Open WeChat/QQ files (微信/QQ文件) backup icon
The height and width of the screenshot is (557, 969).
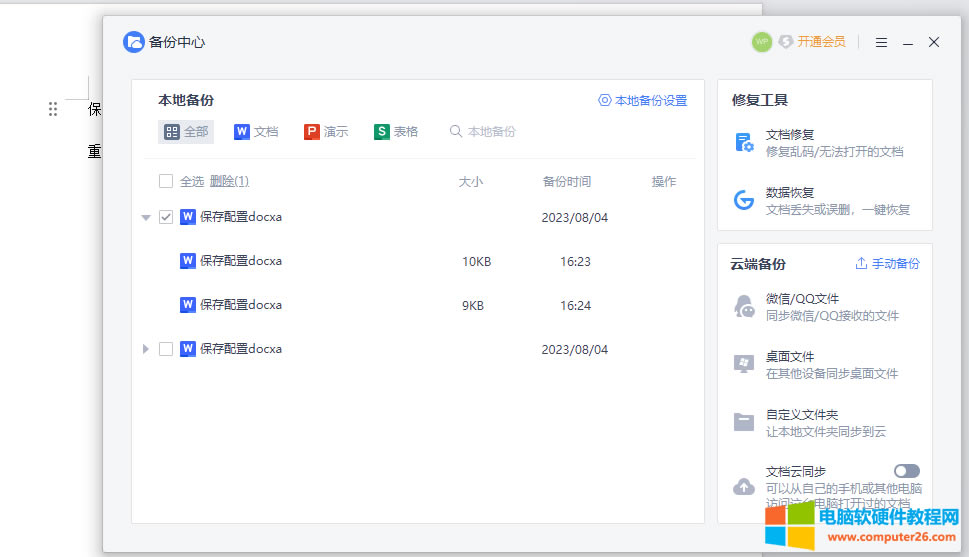click(744, 306)
